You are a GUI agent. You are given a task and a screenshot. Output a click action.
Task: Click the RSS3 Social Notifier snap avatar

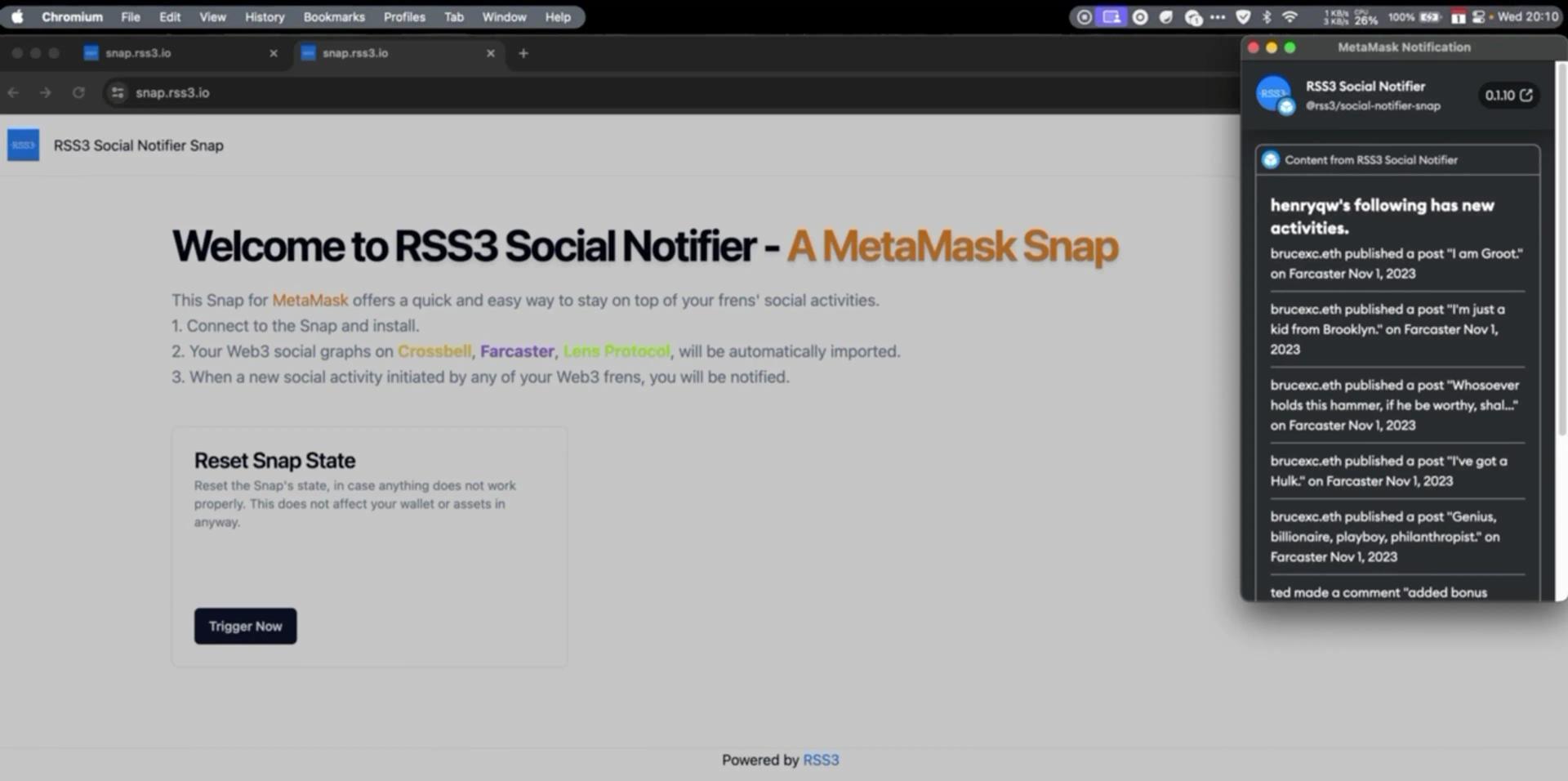click(x=1274, y=95)
